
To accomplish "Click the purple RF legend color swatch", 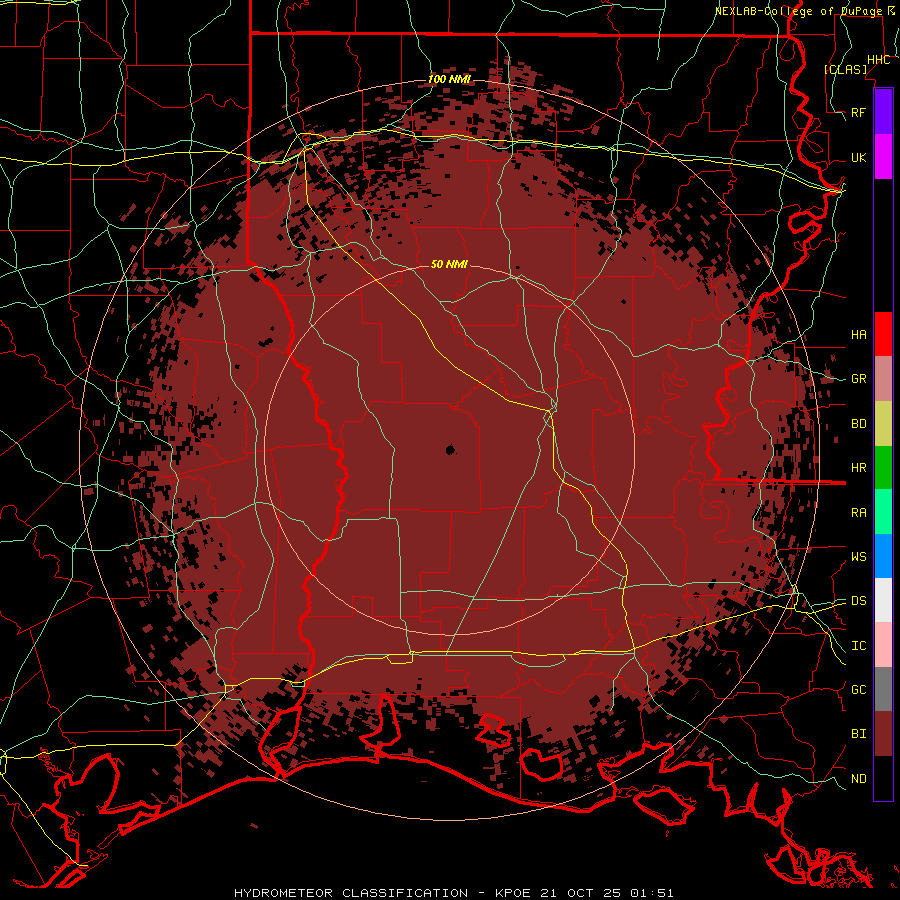I will coord(883,112).
